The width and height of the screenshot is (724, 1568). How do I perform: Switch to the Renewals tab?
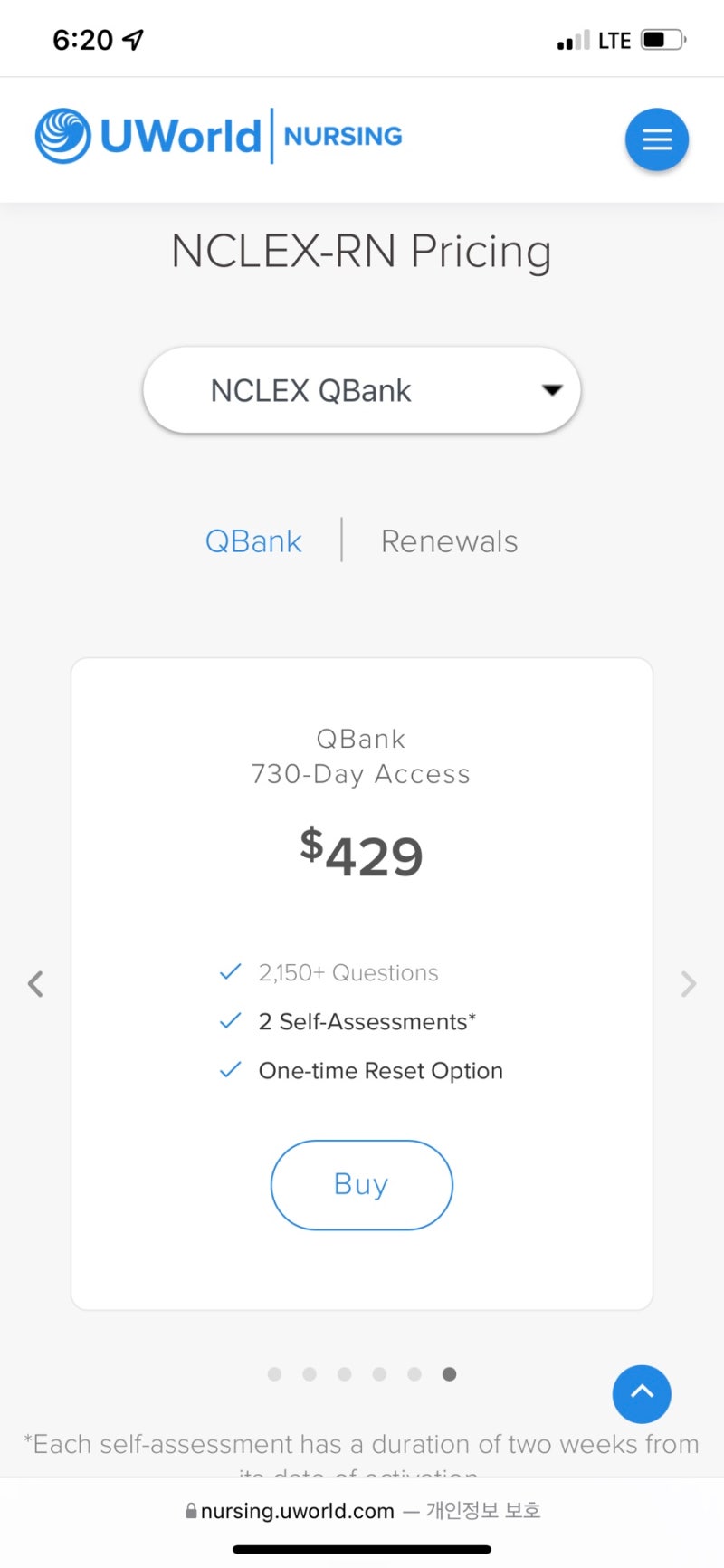(450, 541)
